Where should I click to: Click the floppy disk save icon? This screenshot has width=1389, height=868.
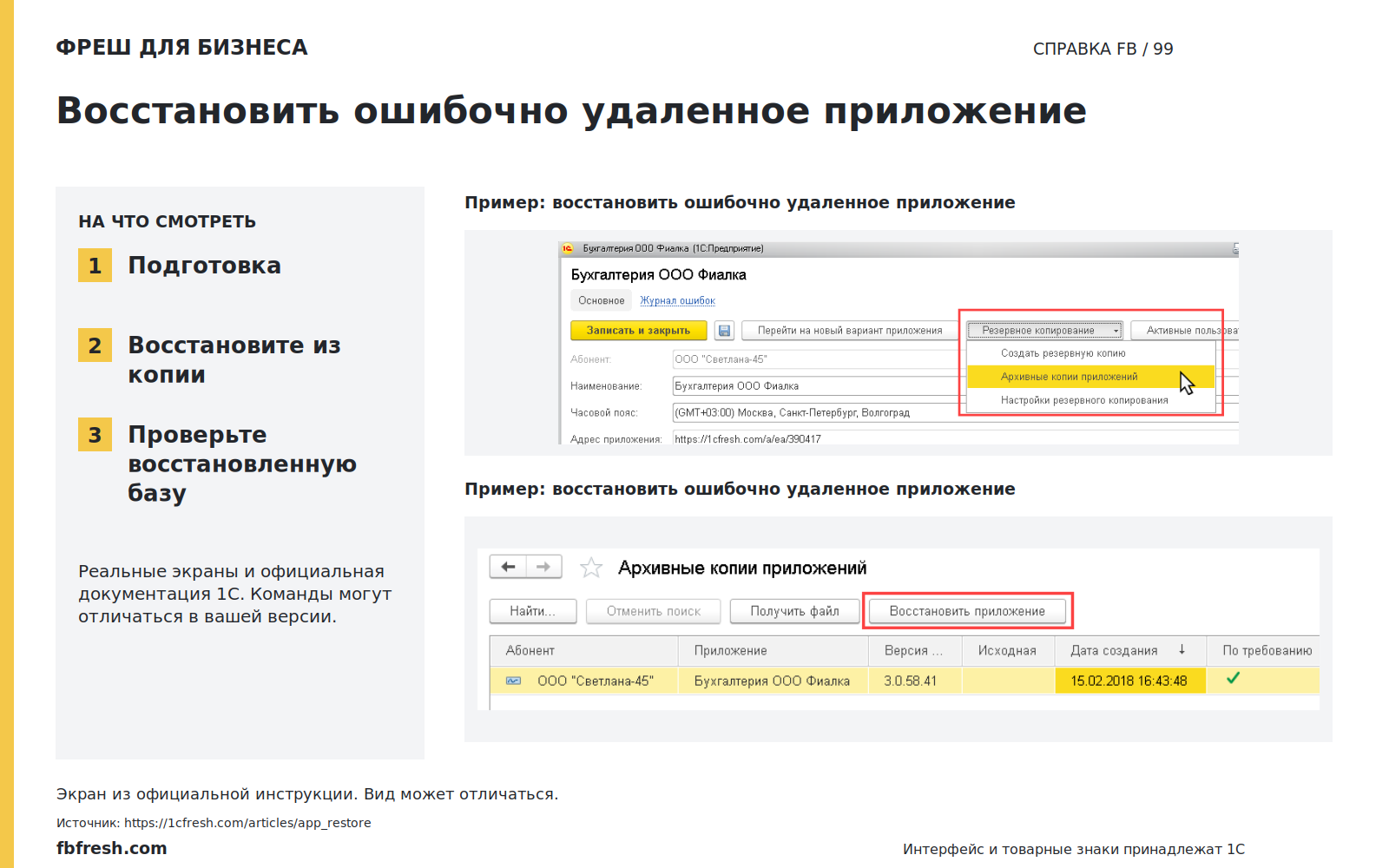tap(724, 331)
